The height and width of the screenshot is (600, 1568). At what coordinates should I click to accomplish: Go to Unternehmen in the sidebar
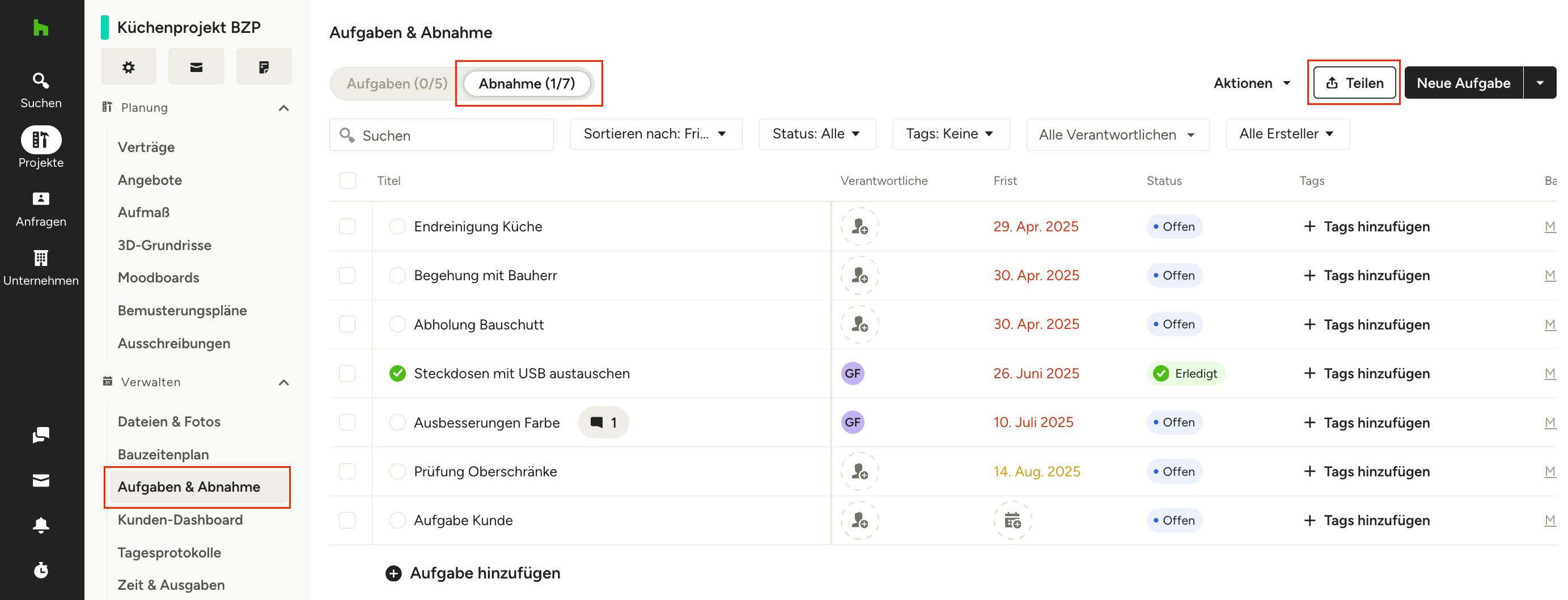[41, 268]
